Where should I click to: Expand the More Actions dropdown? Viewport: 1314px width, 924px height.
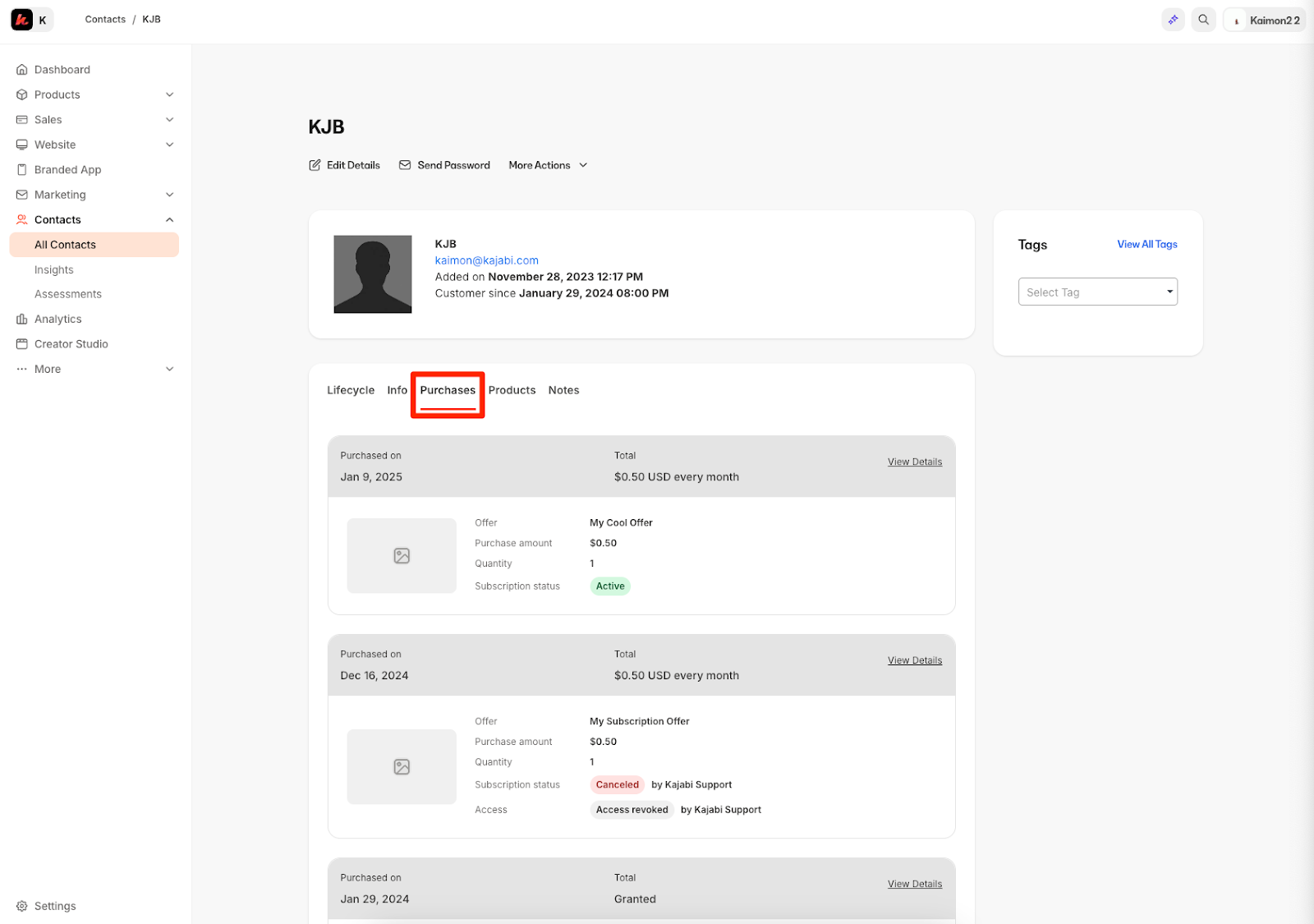point(548,165)
